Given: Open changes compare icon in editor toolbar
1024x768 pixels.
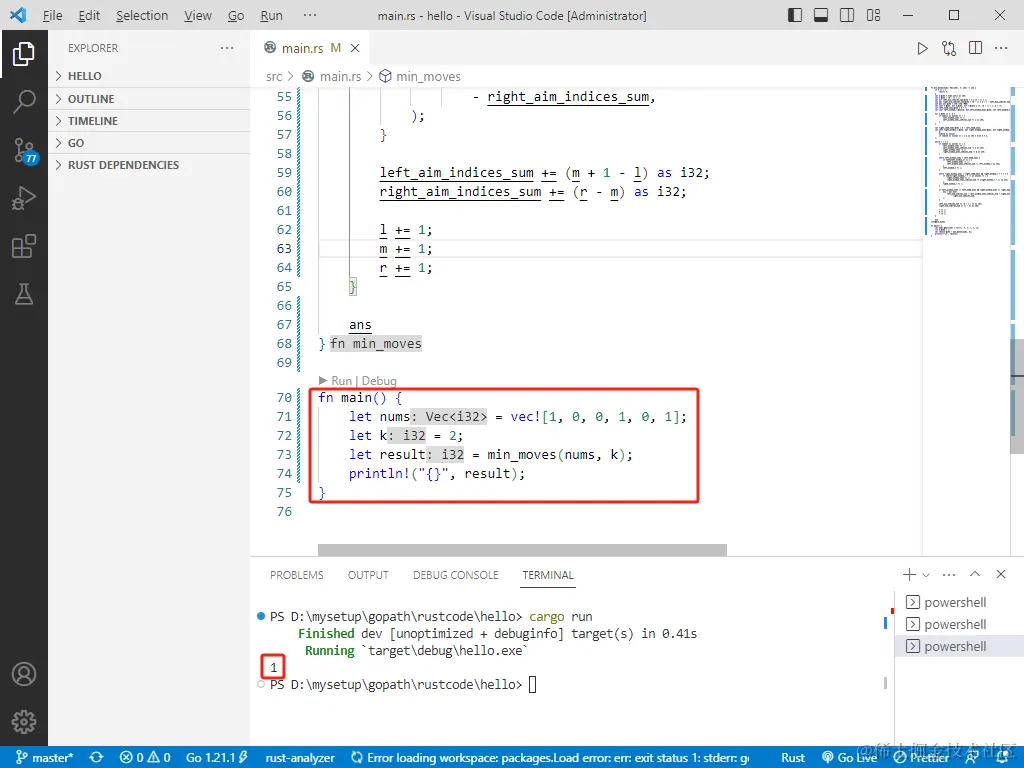Looking at the screenshot, I should coord(949,48).
